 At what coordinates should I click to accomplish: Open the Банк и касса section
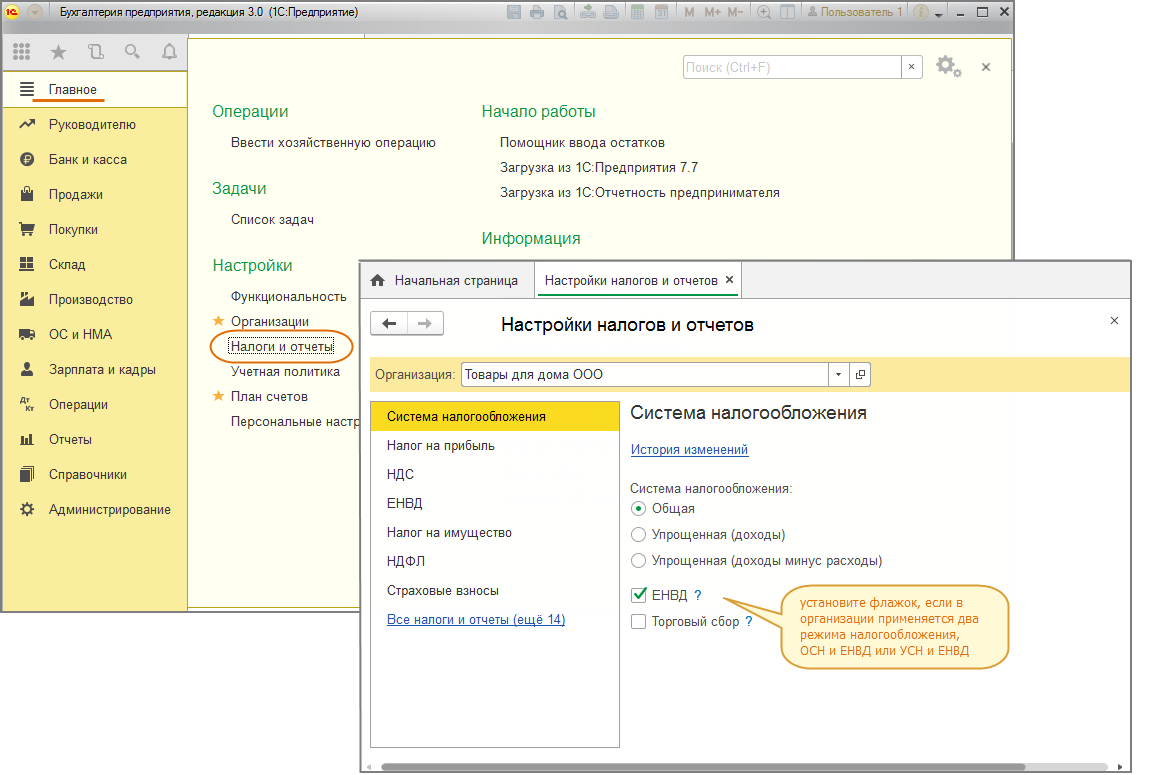tap(87, 159)
